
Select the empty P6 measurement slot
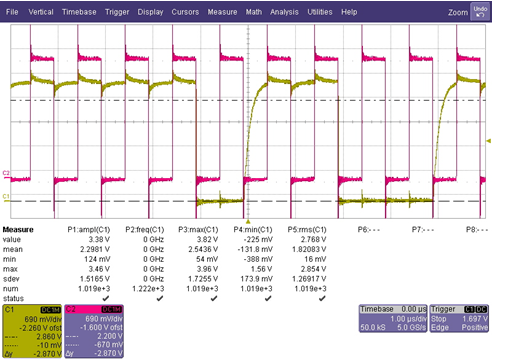click(x=369, y=230)
